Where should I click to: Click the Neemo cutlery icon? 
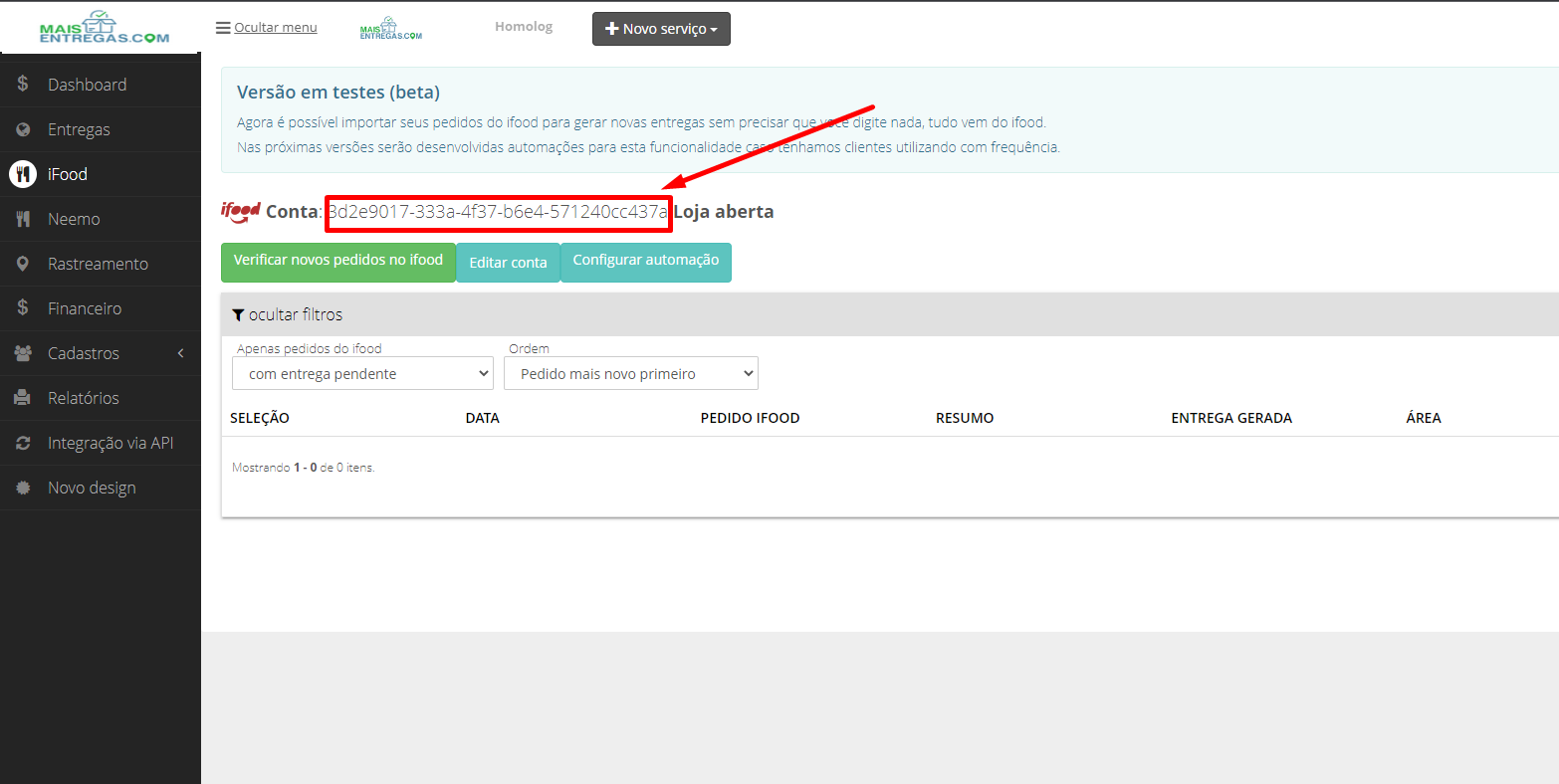coord(23,219)
